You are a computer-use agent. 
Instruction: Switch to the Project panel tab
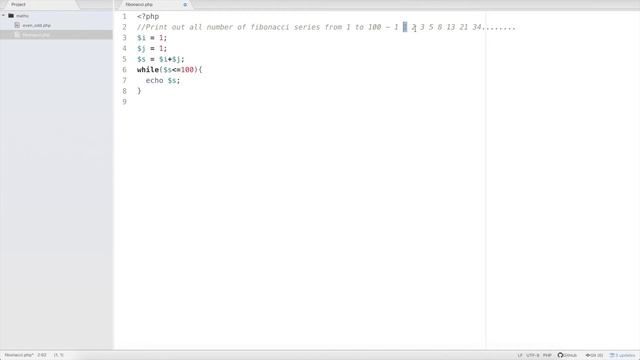(18, 4)
